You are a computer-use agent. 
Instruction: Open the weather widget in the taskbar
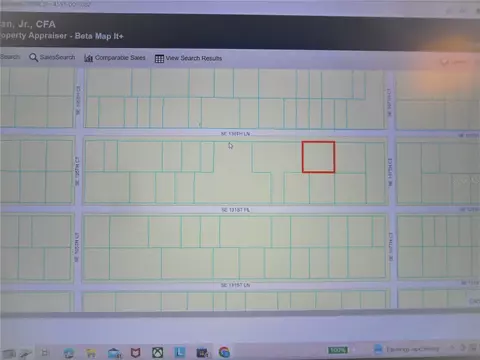coord(406,349)
